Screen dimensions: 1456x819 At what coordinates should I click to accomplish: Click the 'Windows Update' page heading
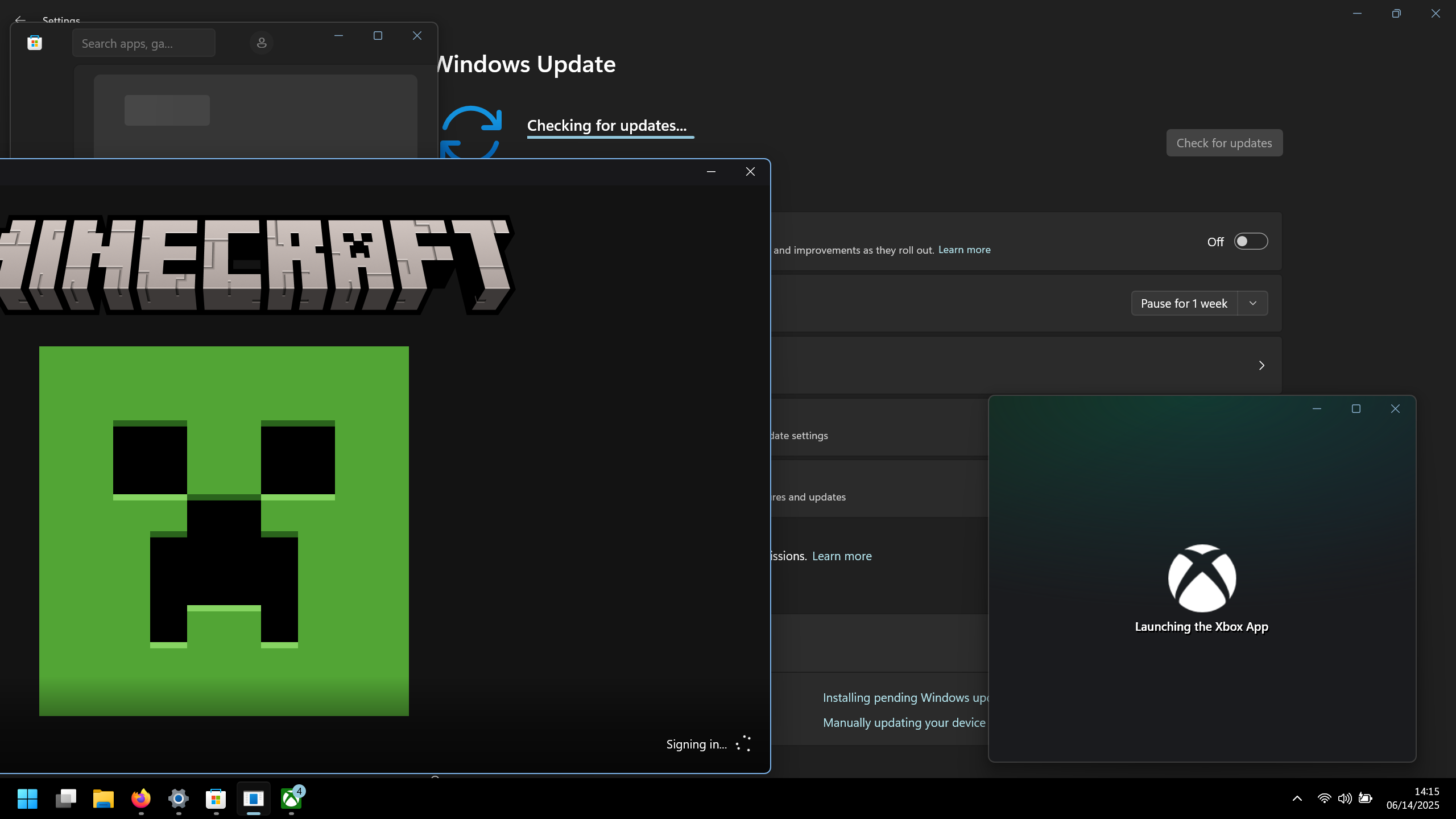point(527,64)
